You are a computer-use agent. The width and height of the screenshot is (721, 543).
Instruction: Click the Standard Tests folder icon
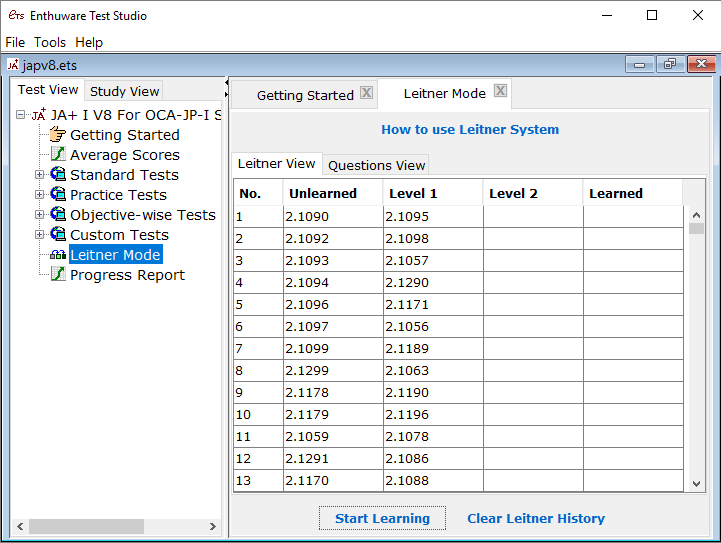pyautogui.click(x=58, y=175)
